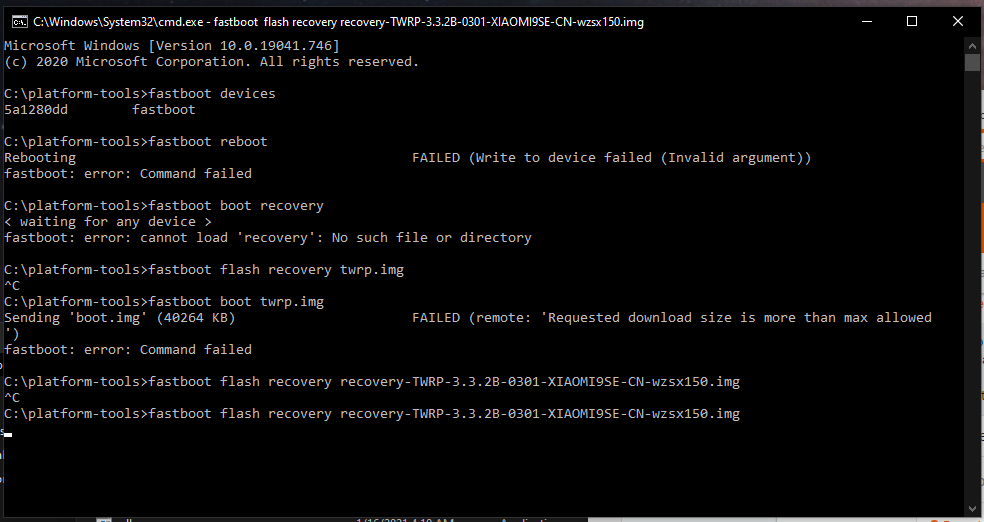Click the 'fastboot reboot' command line
Screen dimensions: 984x522
[136, 142]
